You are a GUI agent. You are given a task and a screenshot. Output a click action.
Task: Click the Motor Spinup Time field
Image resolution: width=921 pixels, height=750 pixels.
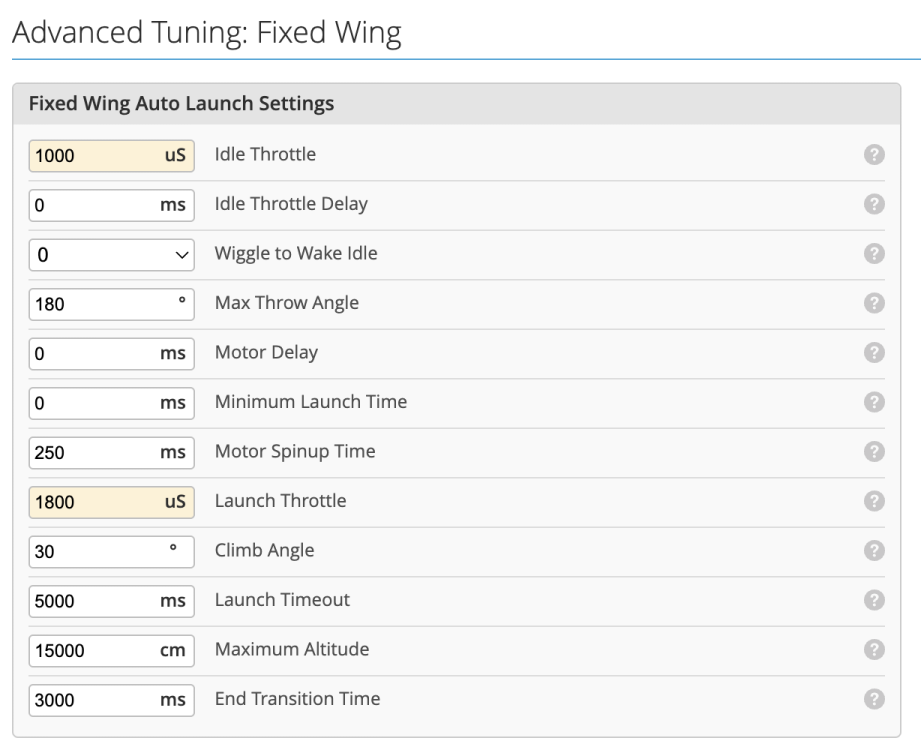click(95, 452)
